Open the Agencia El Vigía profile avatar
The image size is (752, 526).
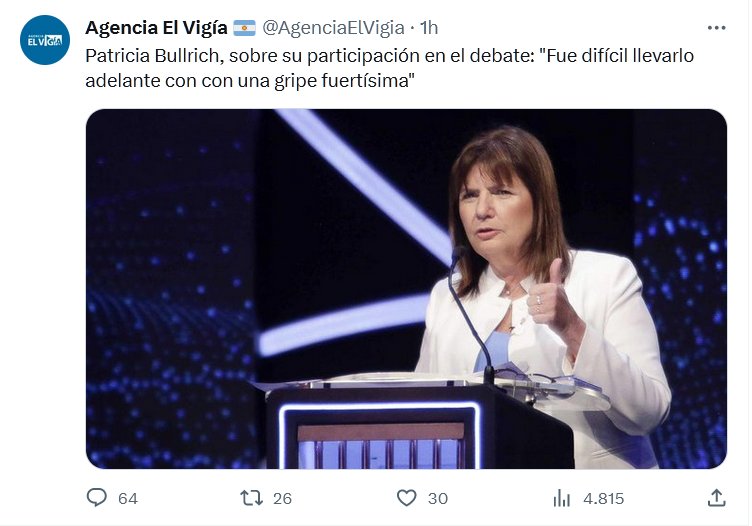45,41
